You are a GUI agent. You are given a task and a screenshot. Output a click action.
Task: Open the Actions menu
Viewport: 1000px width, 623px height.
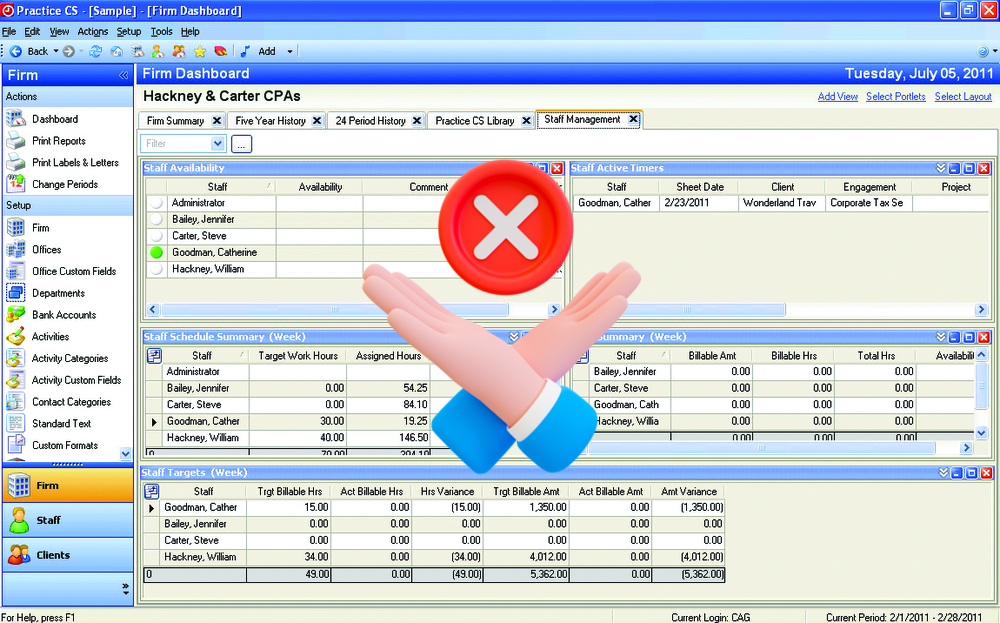tap(92, 31)
